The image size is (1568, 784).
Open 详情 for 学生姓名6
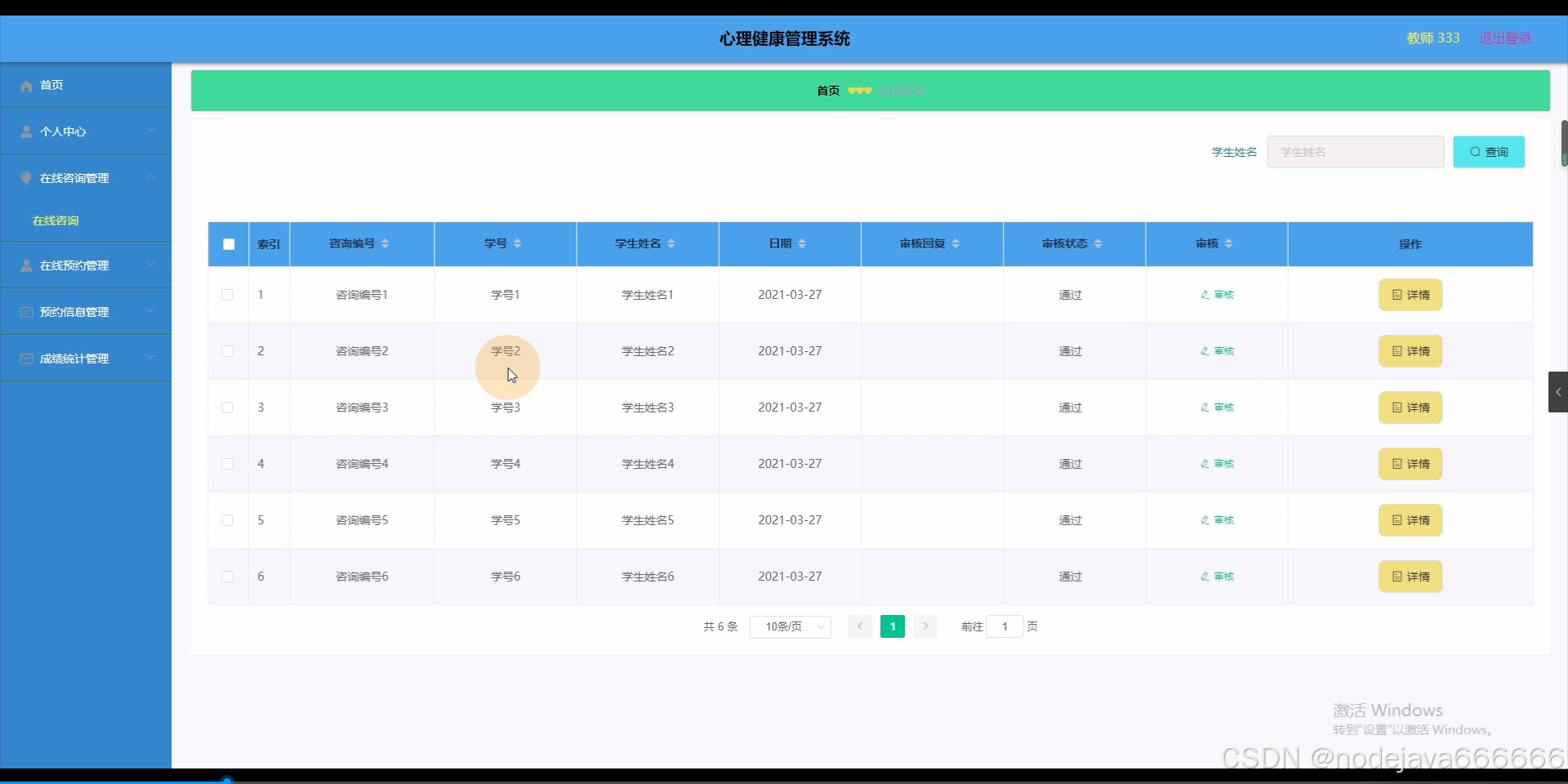click(x=1410, y=577)
